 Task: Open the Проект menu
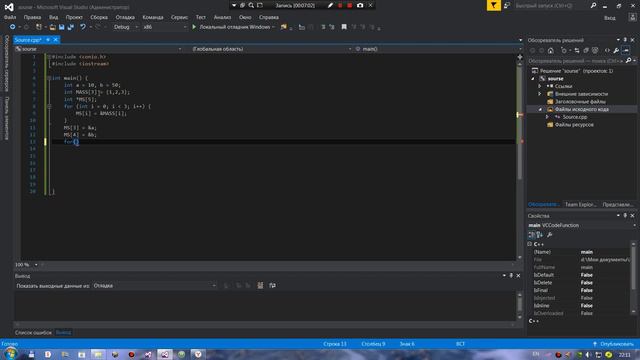pos(74,17)
